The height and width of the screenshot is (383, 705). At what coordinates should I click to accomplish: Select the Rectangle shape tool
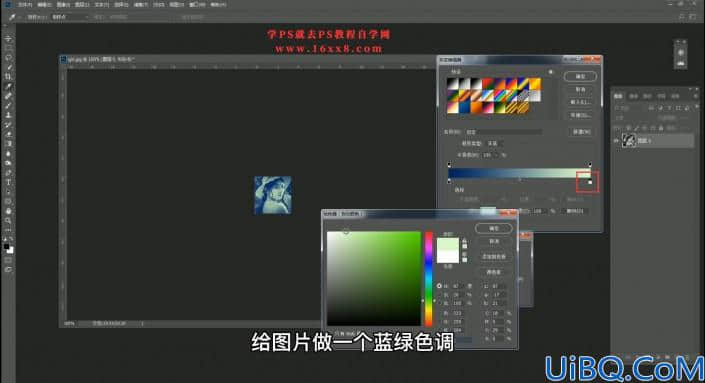(x=8, y=201)
